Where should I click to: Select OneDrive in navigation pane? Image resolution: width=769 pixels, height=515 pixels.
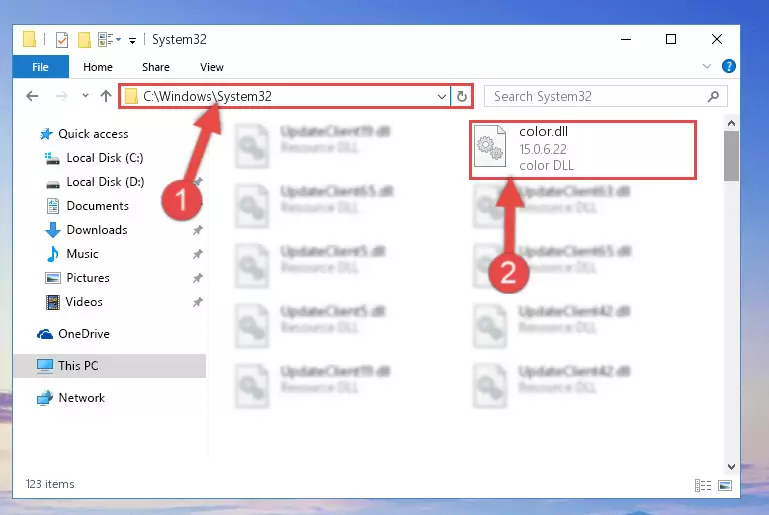pos(74,334)
